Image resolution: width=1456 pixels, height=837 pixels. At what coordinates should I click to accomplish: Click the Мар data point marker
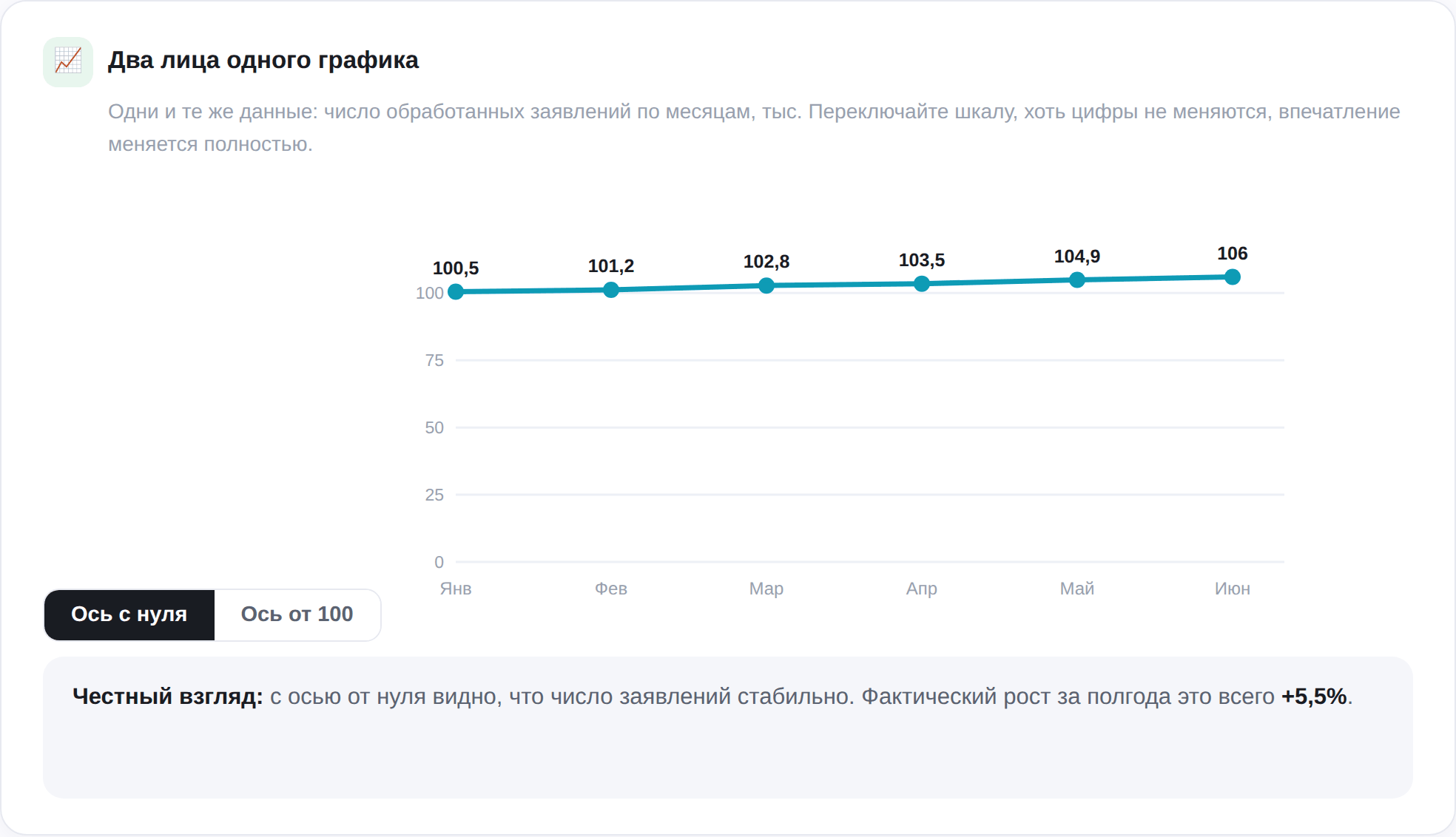click(766, 285)
